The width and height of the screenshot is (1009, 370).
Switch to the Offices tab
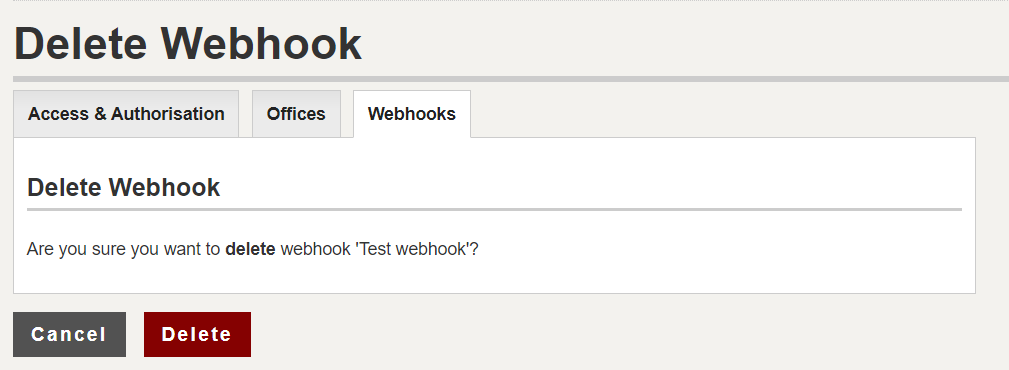point(296,114)
